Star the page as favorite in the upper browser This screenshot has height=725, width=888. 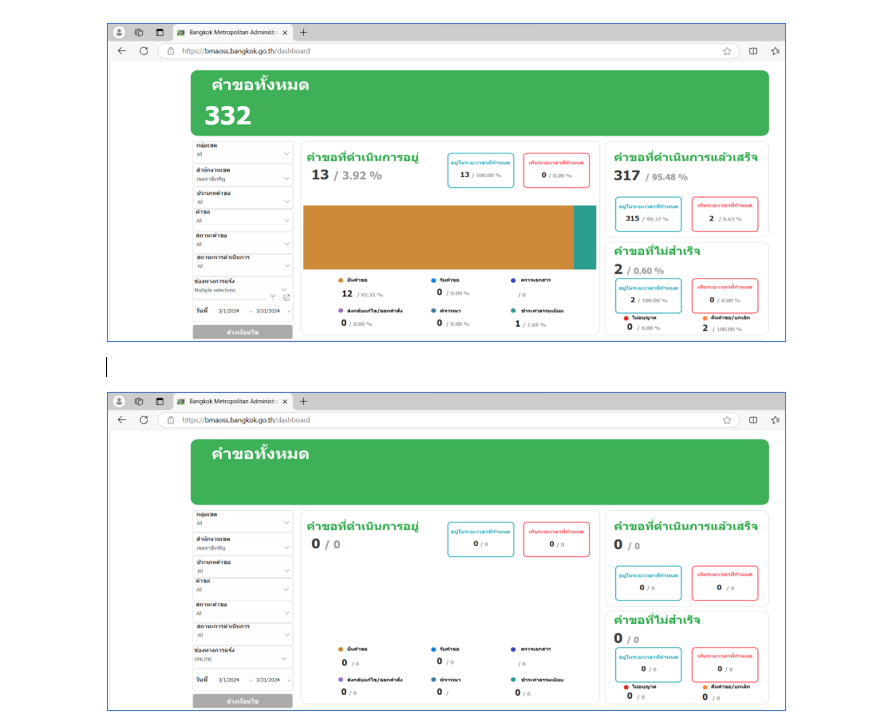coord(727,51)
